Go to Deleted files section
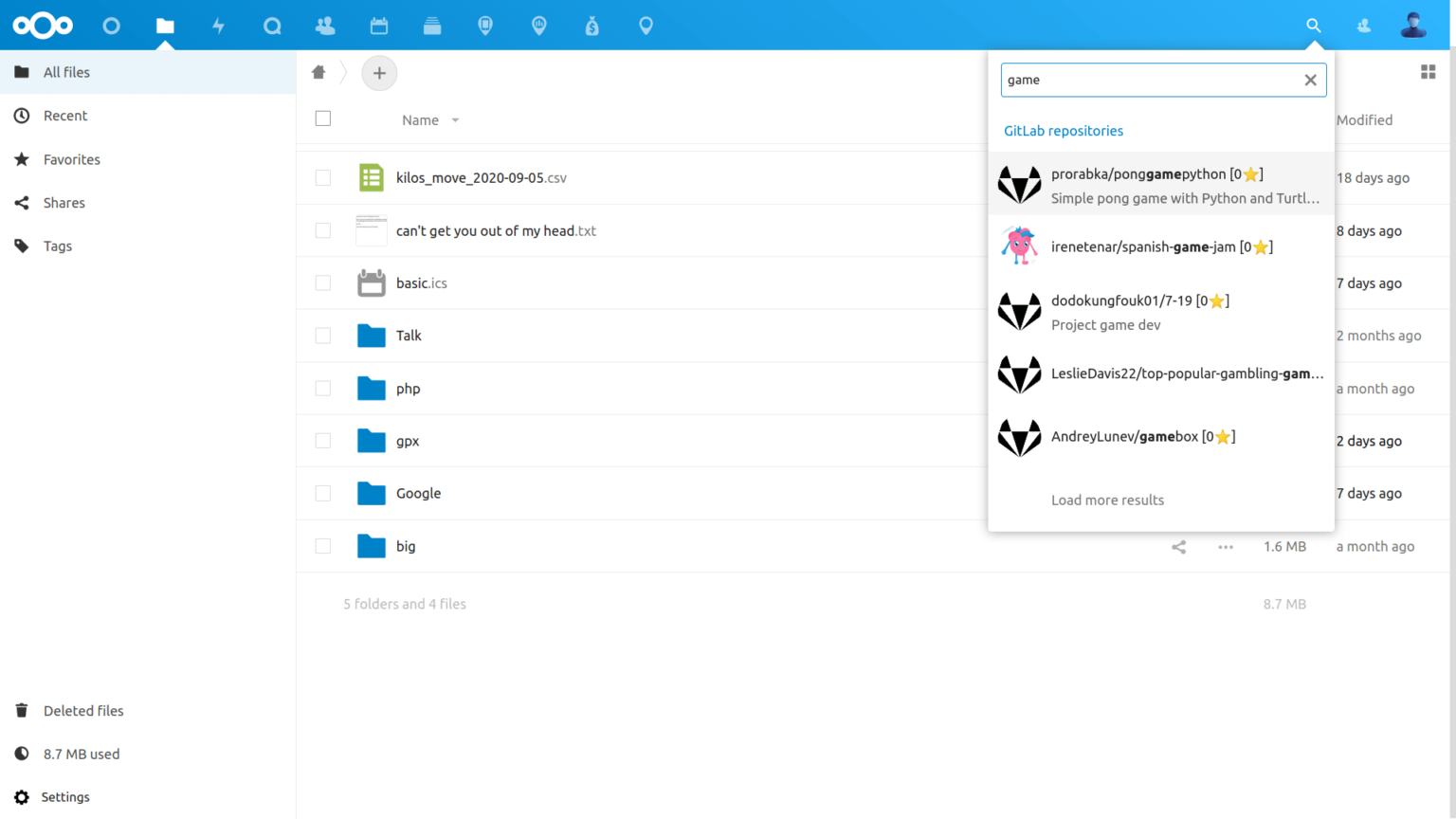The height and width of the screenshot is (819, 1456). point(83,710)
